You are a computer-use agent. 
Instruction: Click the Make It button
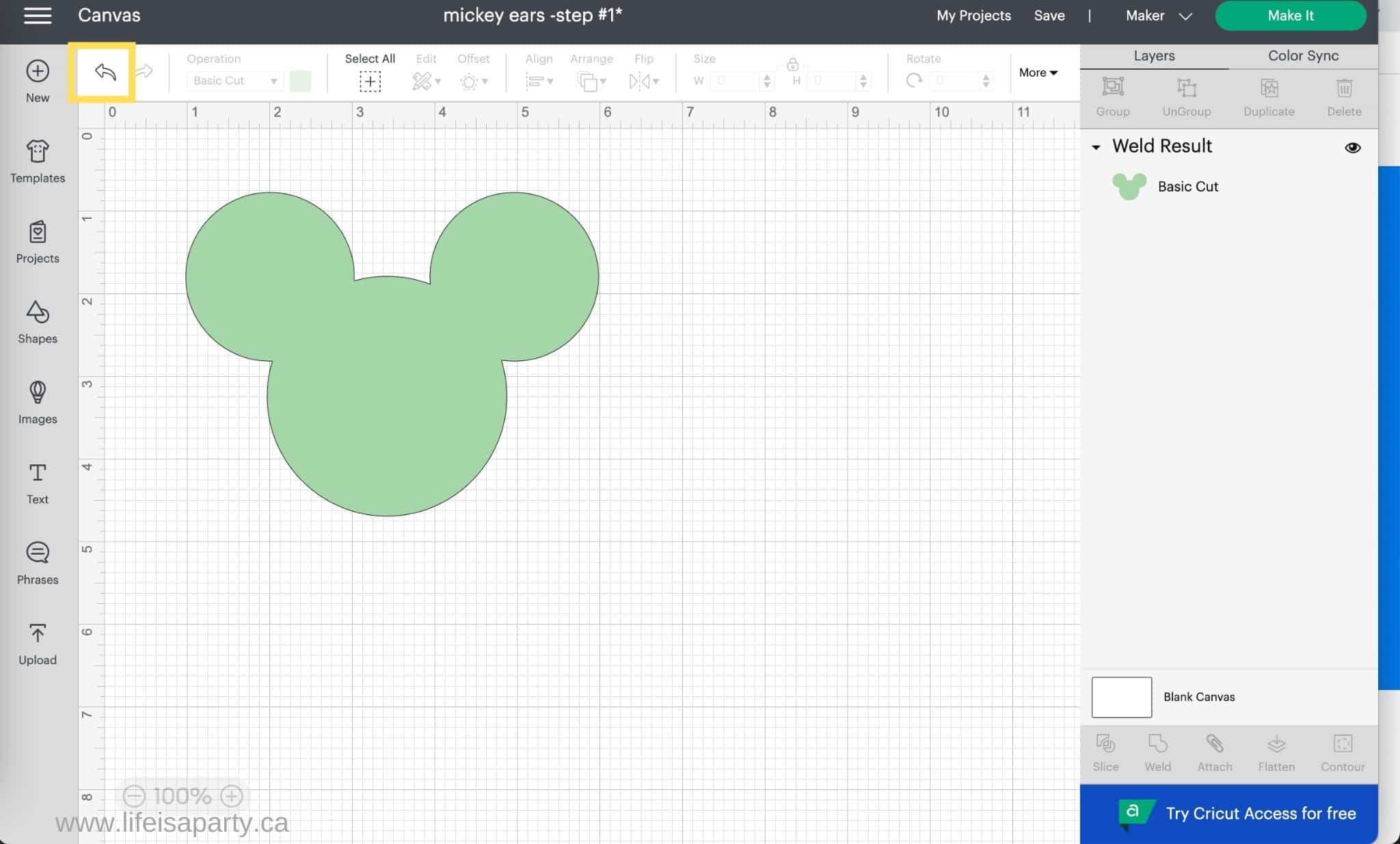(x=1291, y=15)
